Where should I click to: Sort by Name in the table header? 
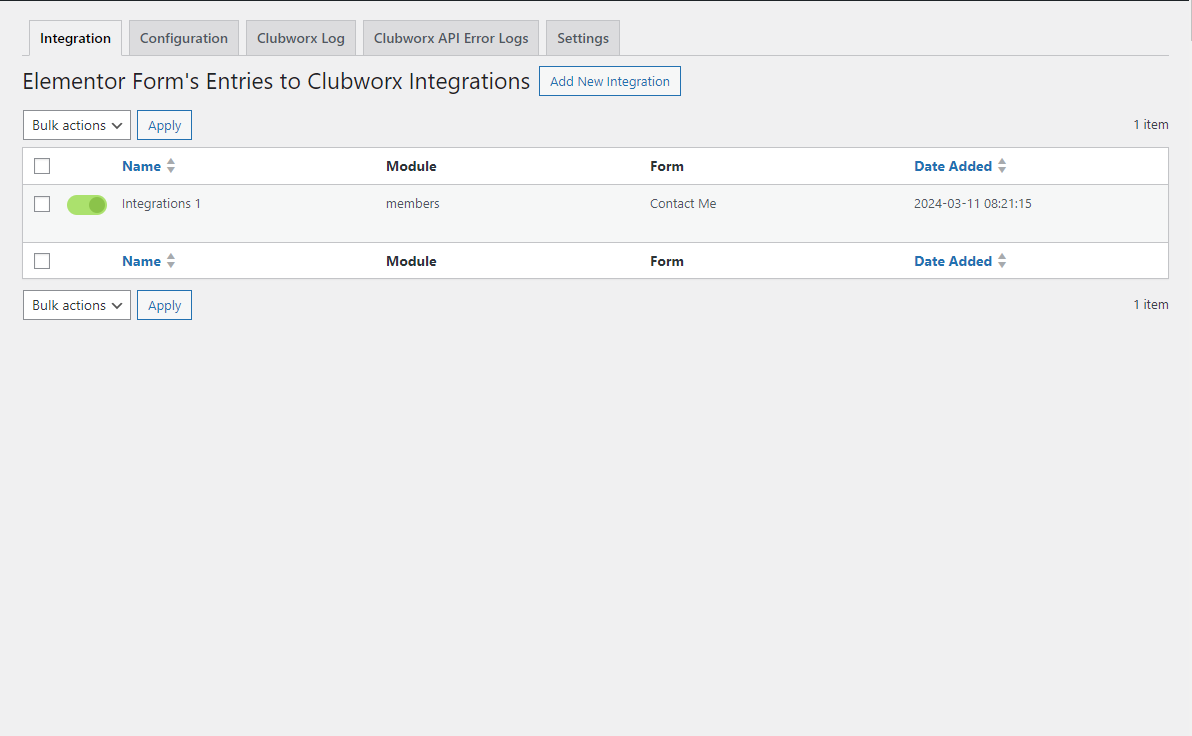point(141,166)
